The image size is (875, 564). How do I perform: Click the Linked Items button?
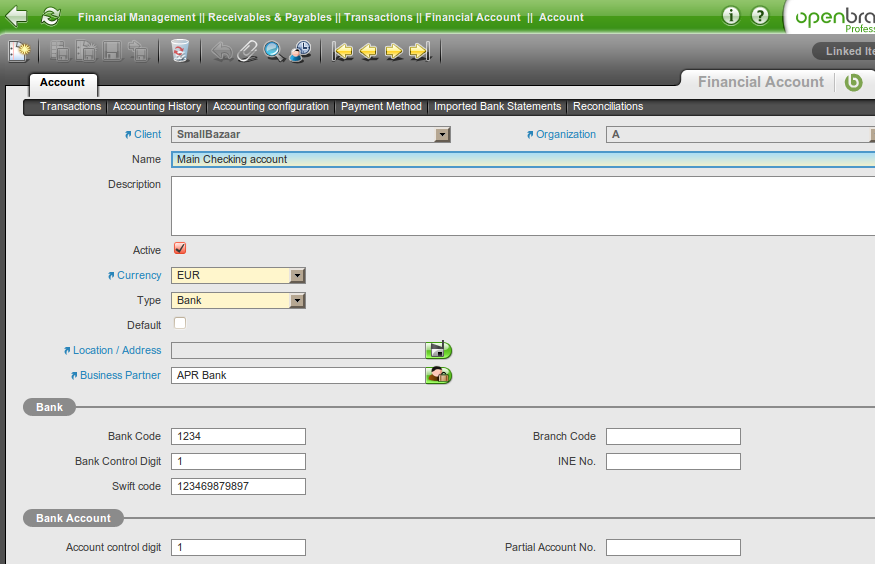[x=848, y=51]
